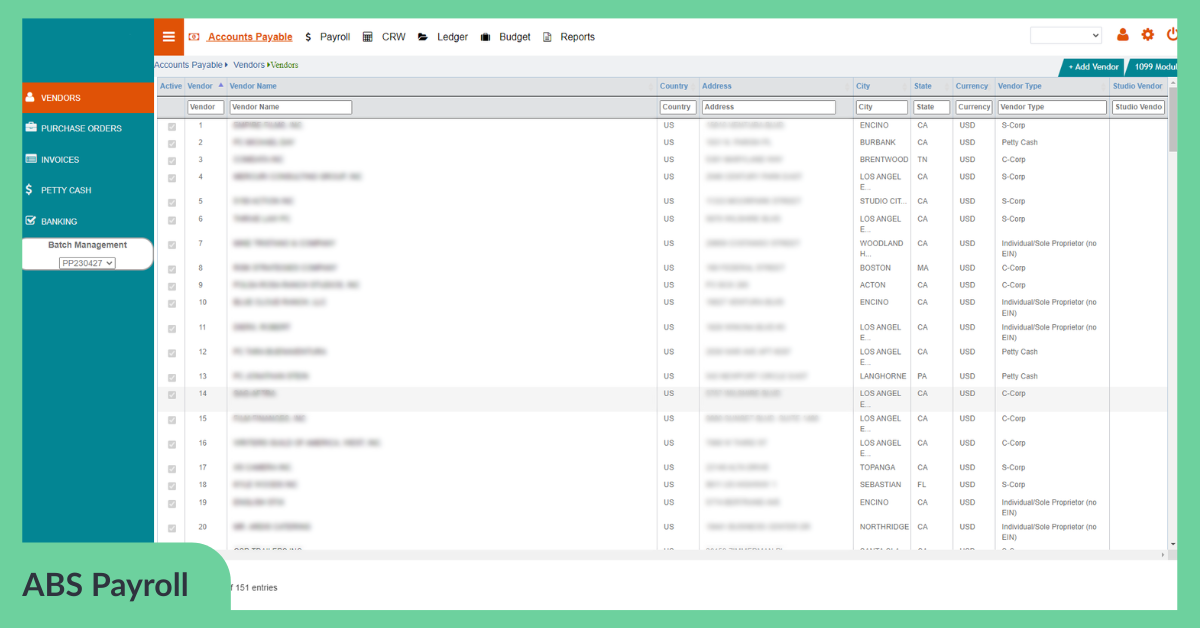Image resolution: width=1200 pixels, height=628 pixels.
Task: Click the state cell TN
Action: click(x=922, y=159)
